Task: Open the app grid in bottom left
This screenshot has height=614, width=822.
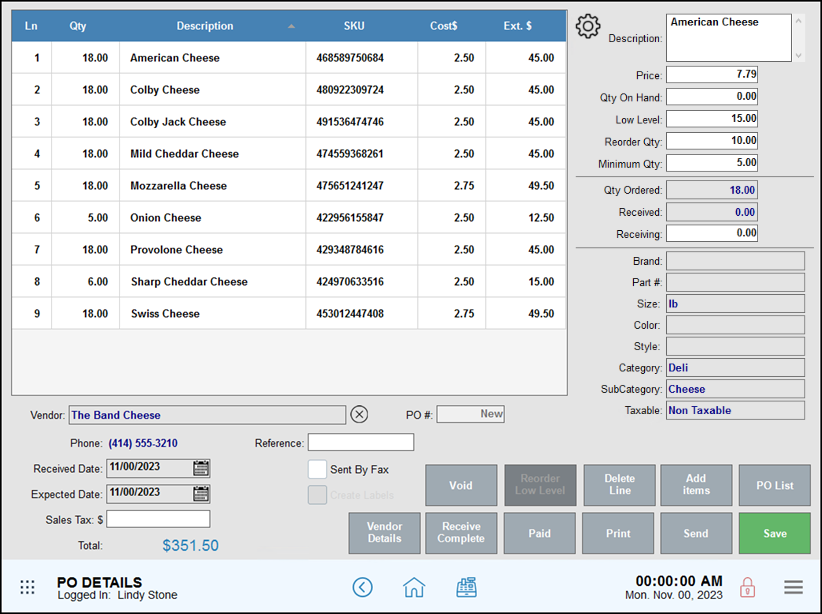Action: click(25, 587)
